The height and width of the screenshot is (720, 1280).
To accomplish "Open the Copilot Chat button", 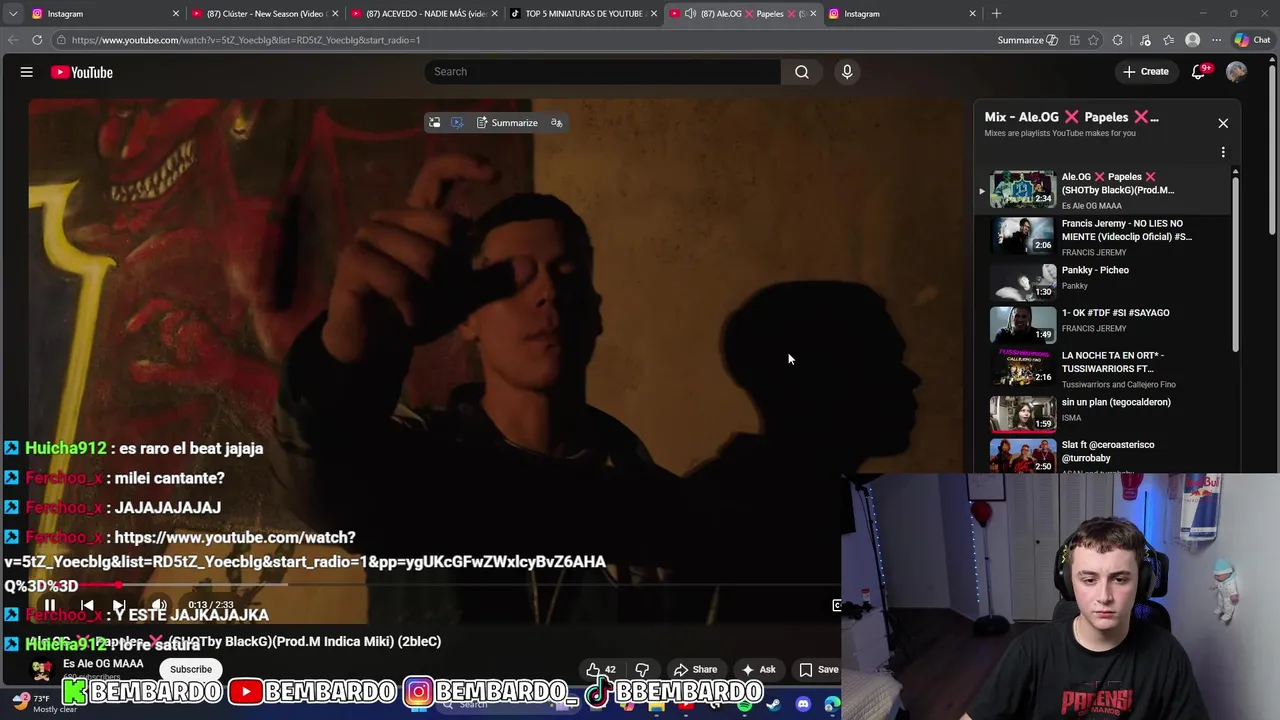I will point(1252,40).
